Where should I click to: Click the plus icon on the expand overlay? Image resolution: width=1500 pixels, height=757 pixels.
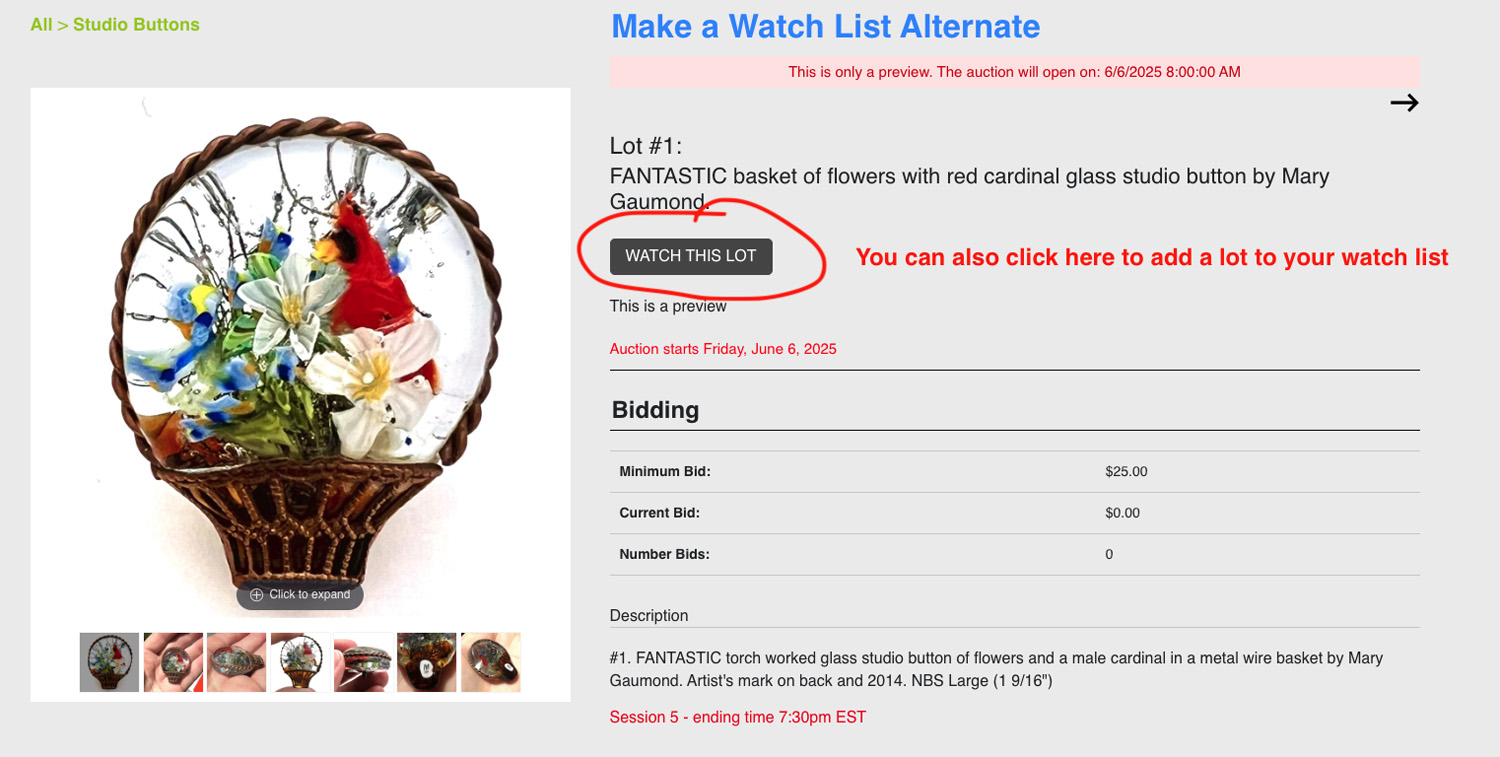257,595
